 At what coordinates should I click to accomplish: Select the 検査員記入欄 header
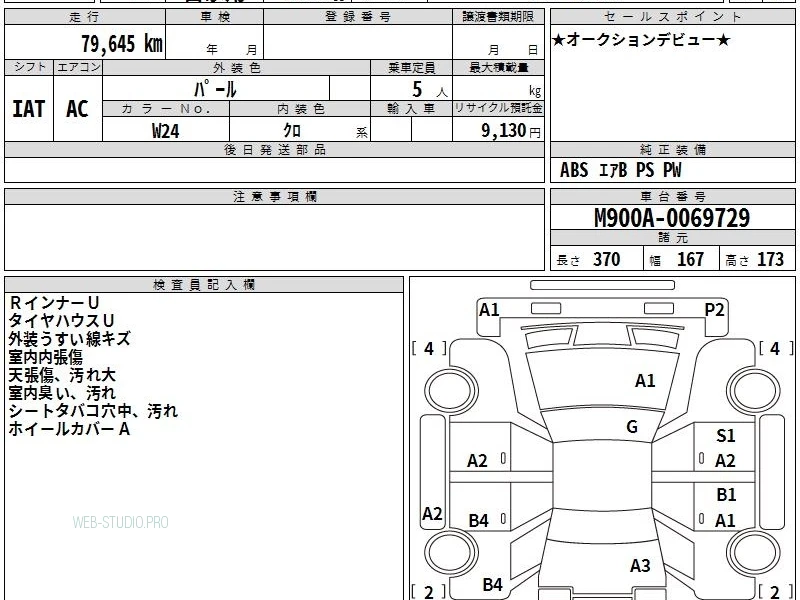coord(204,285)
